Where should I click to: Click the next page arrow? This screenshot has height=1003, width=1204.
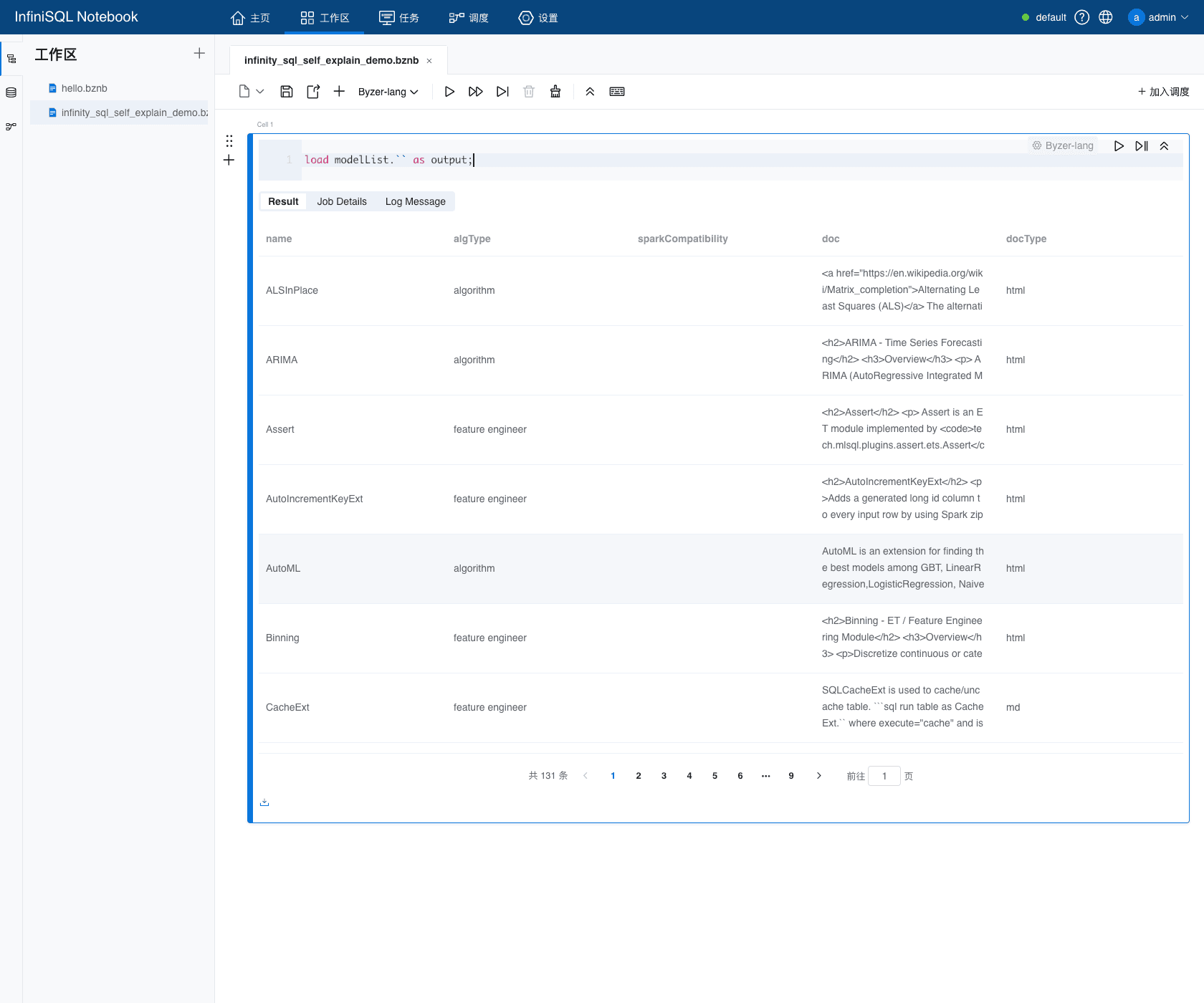(819, 776)
